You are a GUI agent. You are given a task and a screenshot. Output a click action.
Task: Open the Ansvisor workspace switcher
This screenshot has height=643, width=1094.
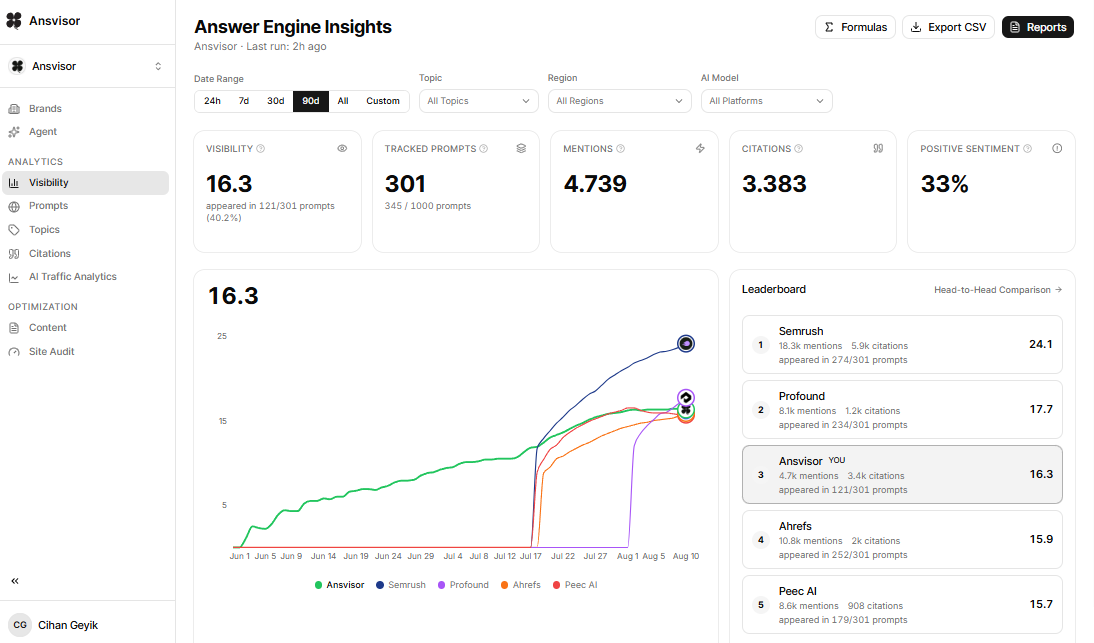point(87,66)
